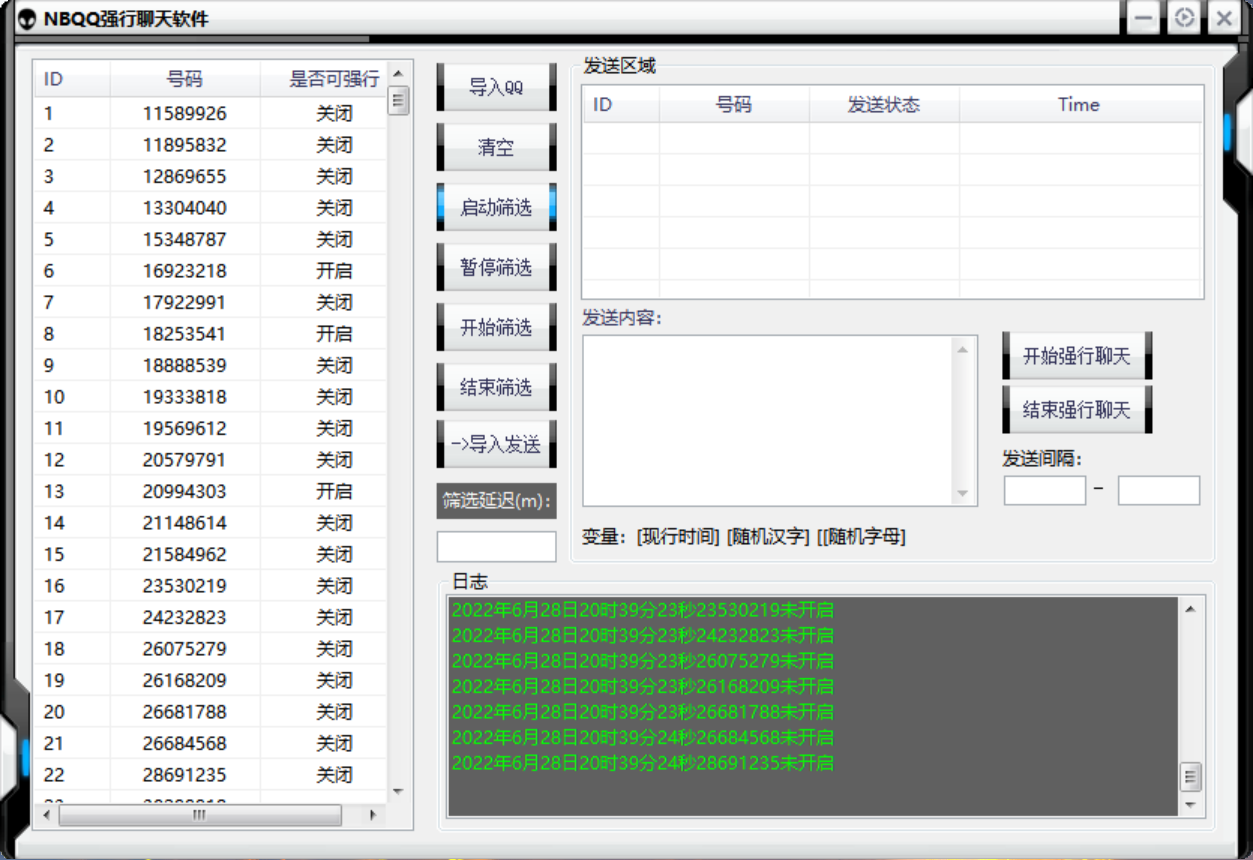Image resolution: width=1253 pixels, height=860 pixels.
Task: Click the 发送状态 column header
Action: pos(883,105)
